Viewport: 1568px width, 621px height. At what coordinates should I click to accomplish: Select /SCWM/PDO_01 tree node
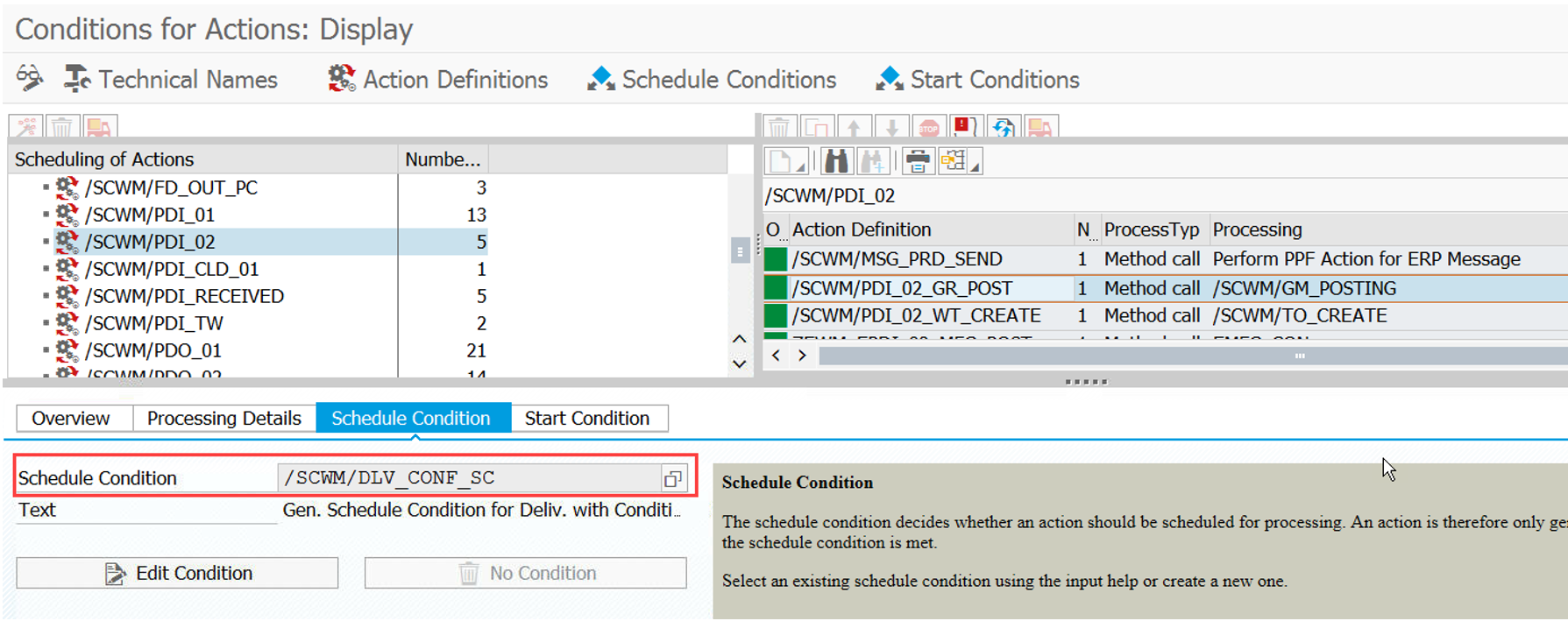coord(153,350)
